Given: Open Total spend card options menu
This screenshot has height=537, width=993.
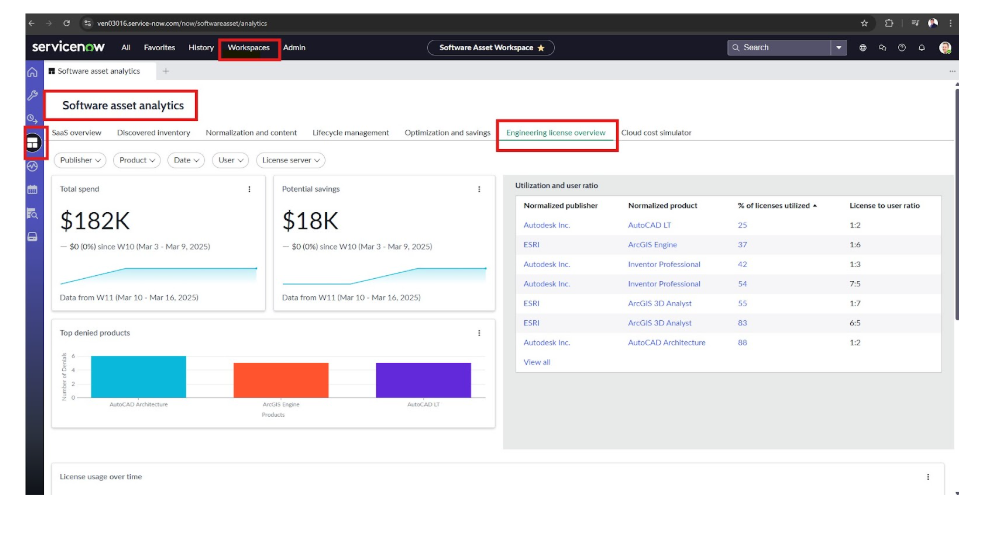Looking at the screenshot, I should tap(250, 189).
